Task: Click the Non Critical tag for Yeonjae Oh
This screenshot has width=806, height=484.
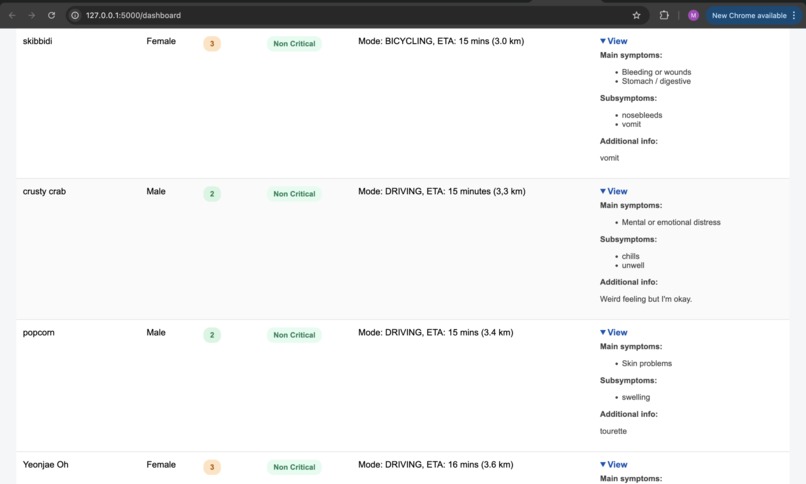Action: click(294, 467)
